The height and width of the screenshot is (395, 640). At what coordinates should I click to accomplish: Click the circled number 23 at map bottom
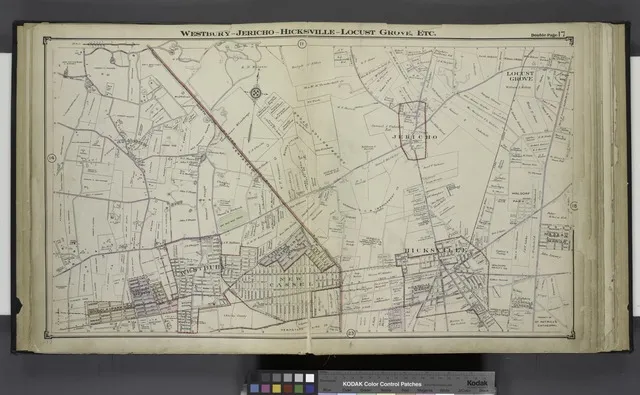(x=351, y=333)
